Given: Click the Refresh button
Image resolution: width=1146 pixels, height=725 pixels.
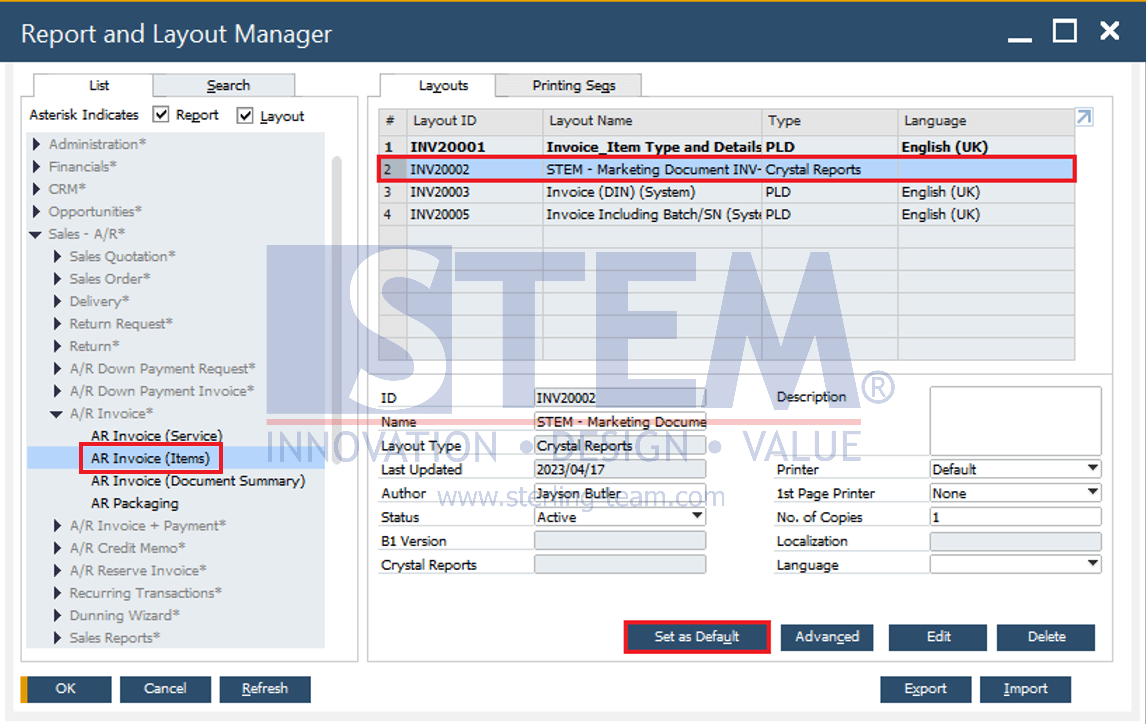Looking at the screenshot, I should click(265, 688).
